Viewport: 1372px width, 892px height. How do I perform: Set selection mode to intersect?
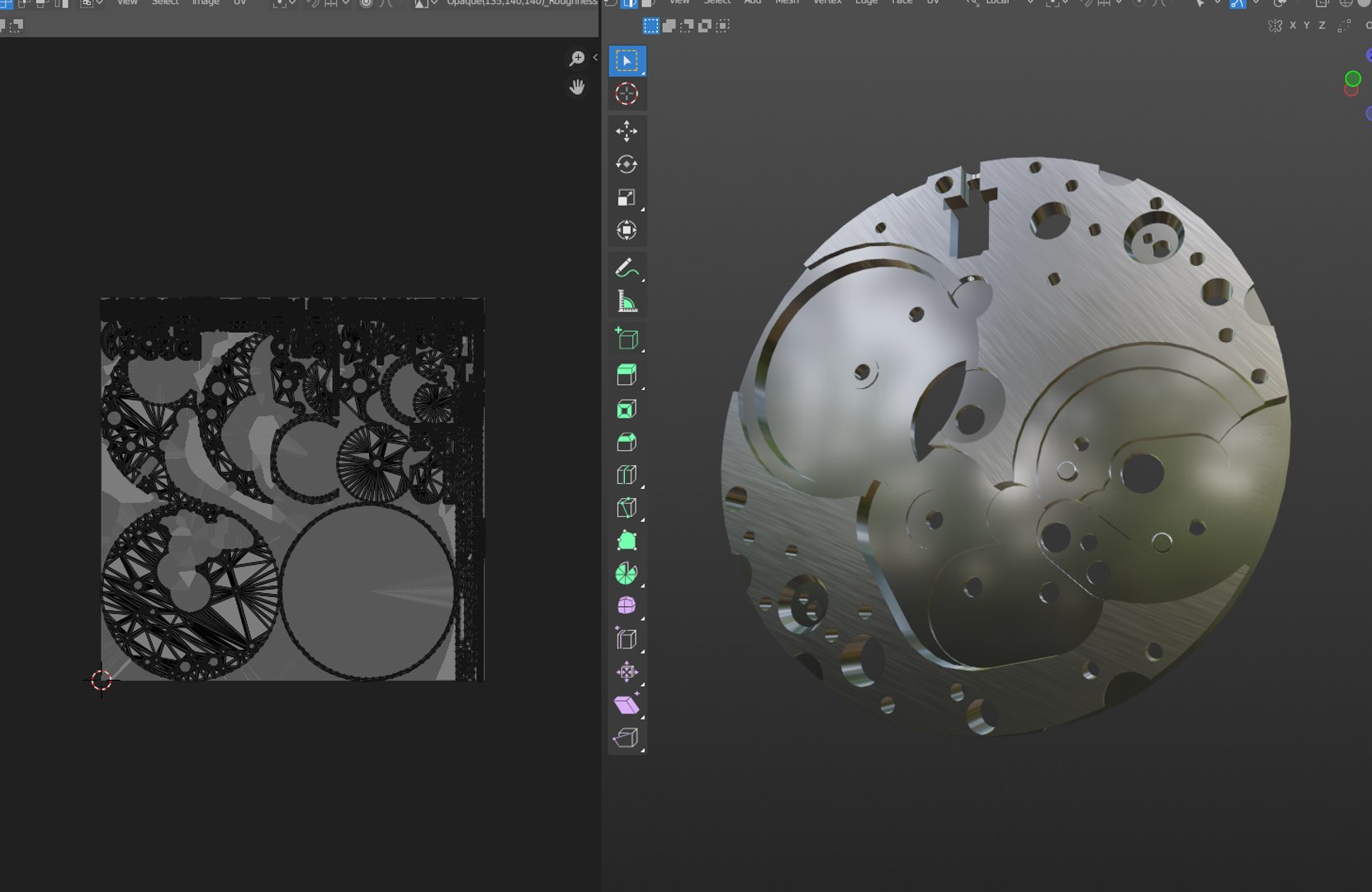[723, 26]
